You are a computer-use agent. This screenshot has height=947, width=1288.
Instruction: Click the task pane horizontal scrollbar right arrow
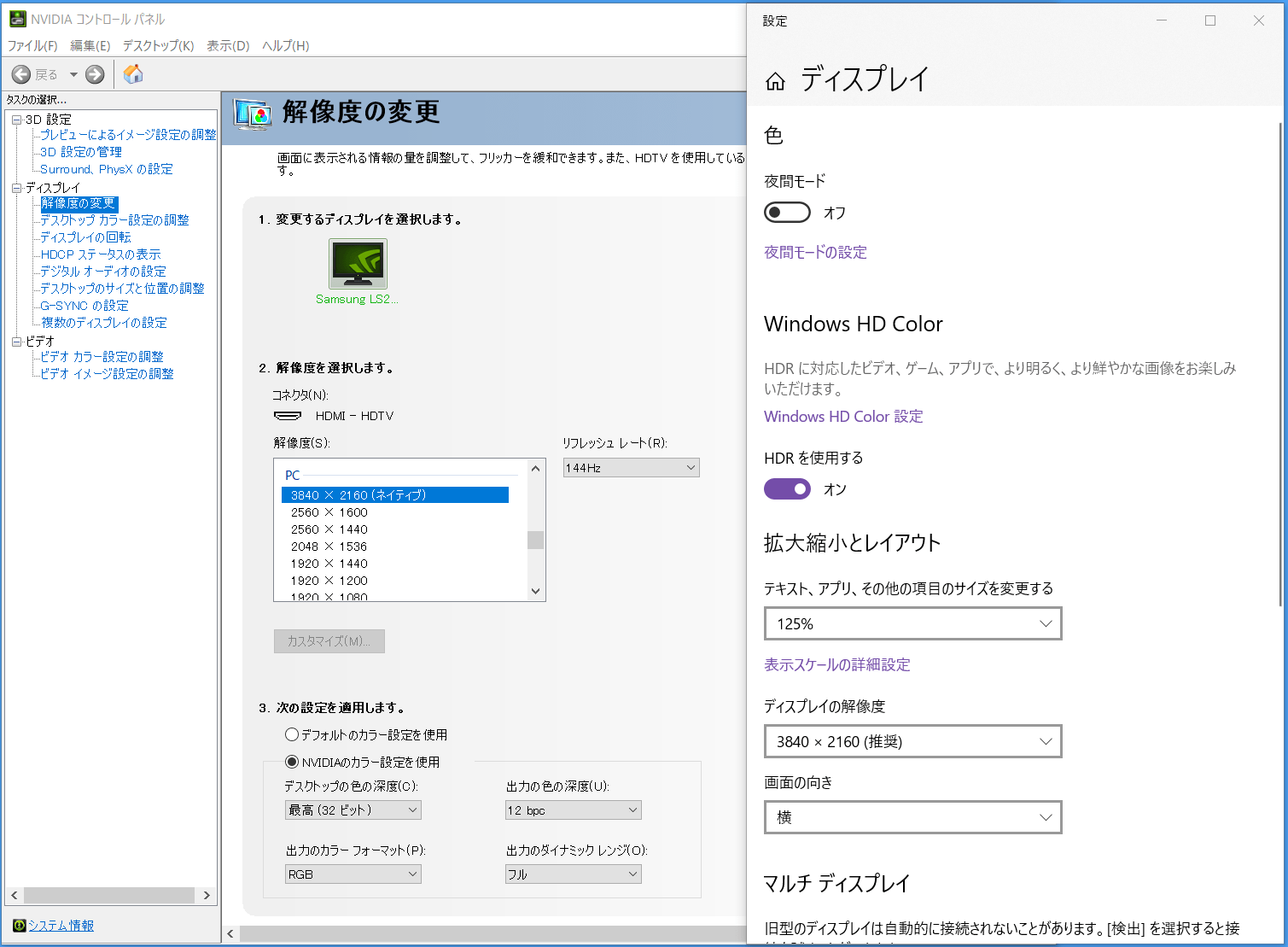point(207,896)
